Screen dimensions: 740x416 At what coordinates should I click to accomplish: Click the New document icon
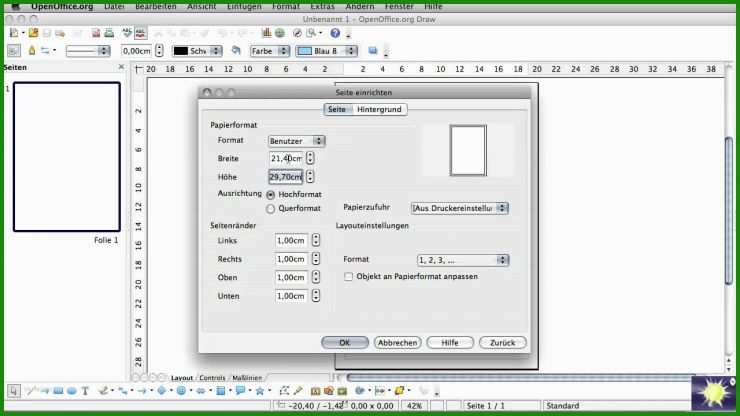14,33
